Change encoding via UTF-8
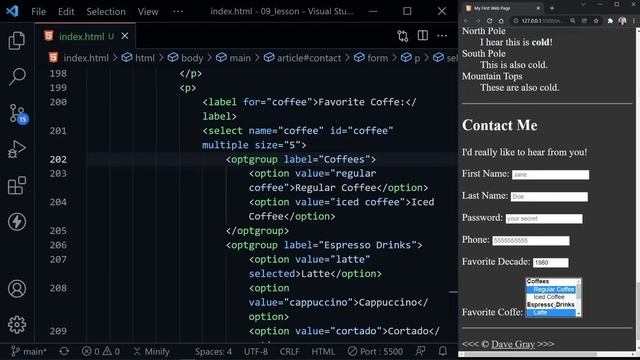 (256, 351)
